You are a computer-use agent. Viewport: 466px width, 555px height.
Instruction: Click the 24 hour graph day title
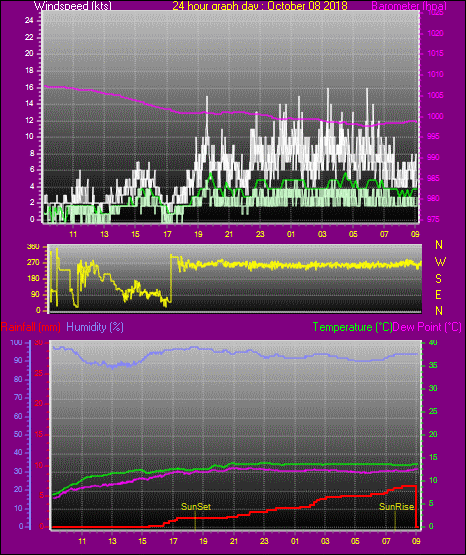[260, 6]
